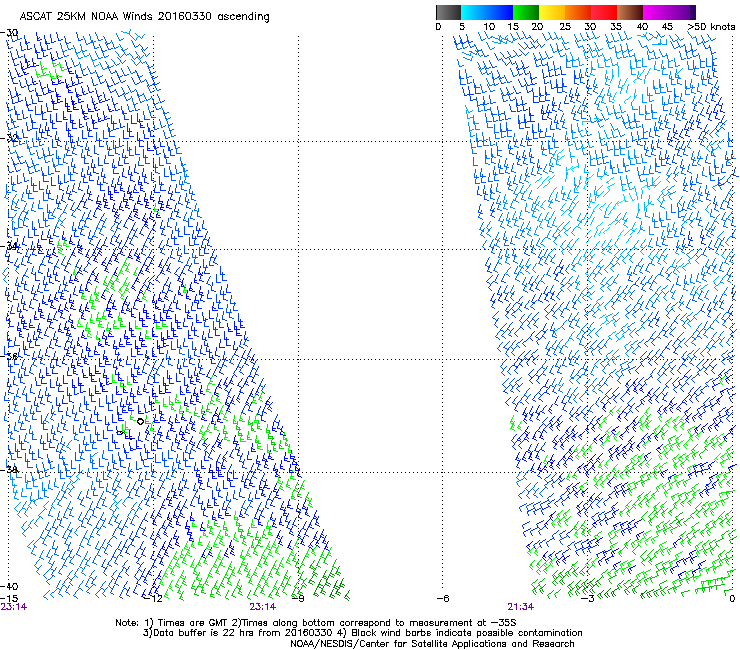Click the '-38' latitude axis label

pyautogui.click(x=9, y=469)
